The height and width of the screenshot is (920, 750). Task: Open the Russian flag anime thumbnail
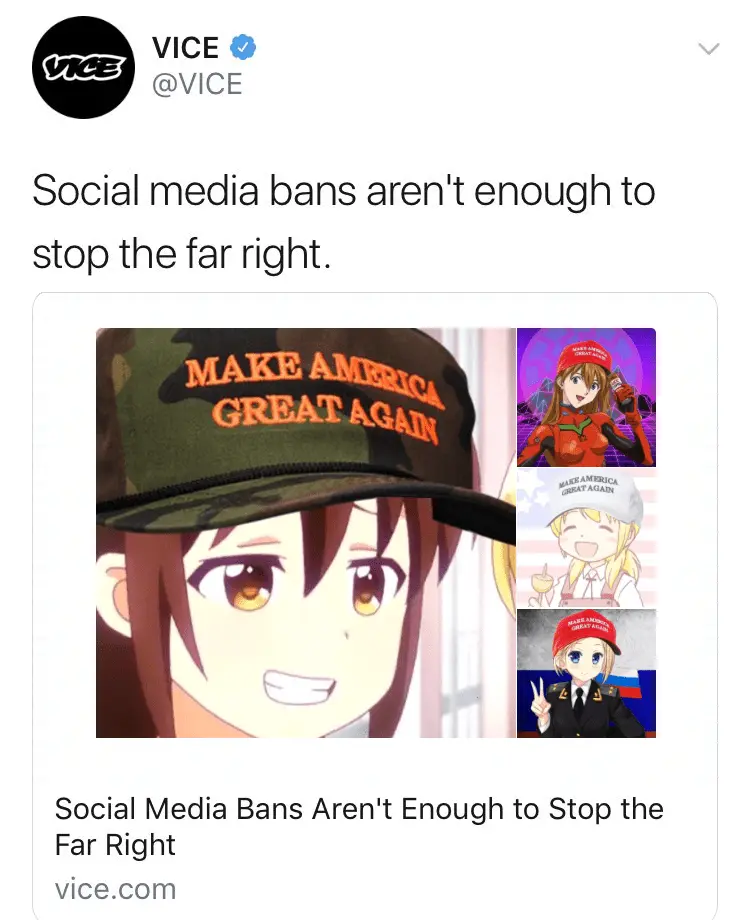coord(586,673)
